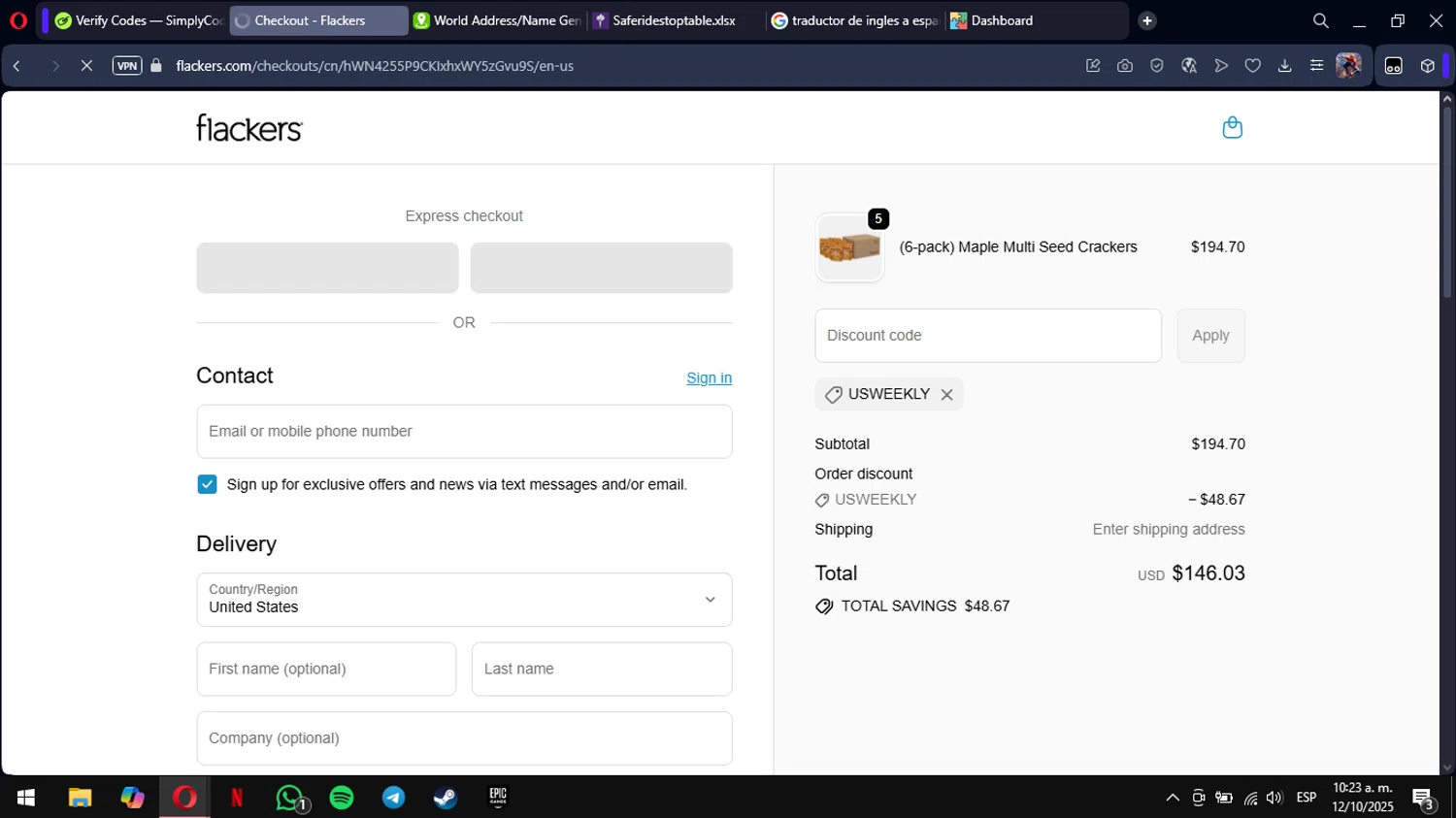Remove the USWEEKLY discount code
1456x818 pixels.
click(x=946, y=395)
